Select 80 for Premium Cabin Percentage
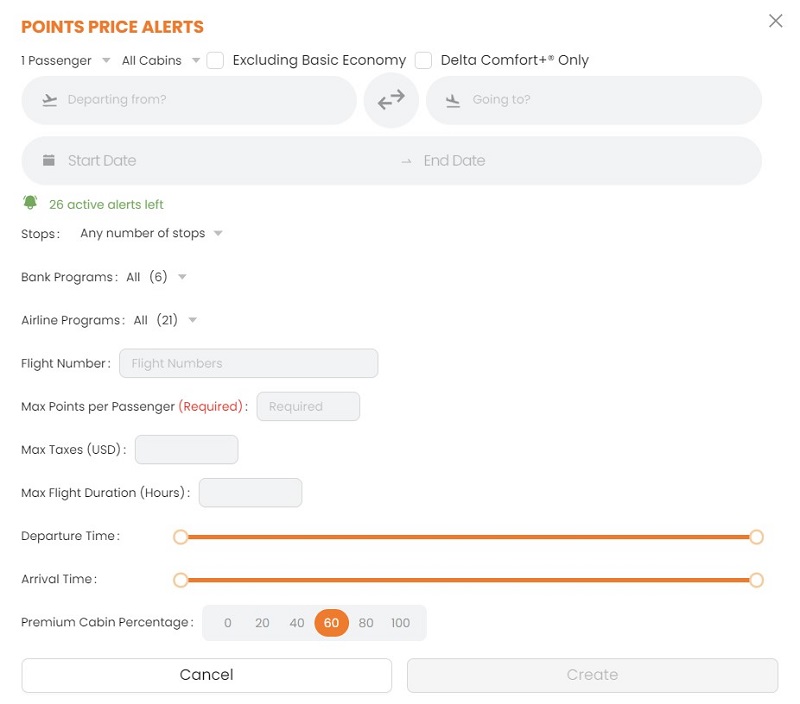Image resolution: width=800 pixels, height=704 pixels. click(x=366, y=622)
